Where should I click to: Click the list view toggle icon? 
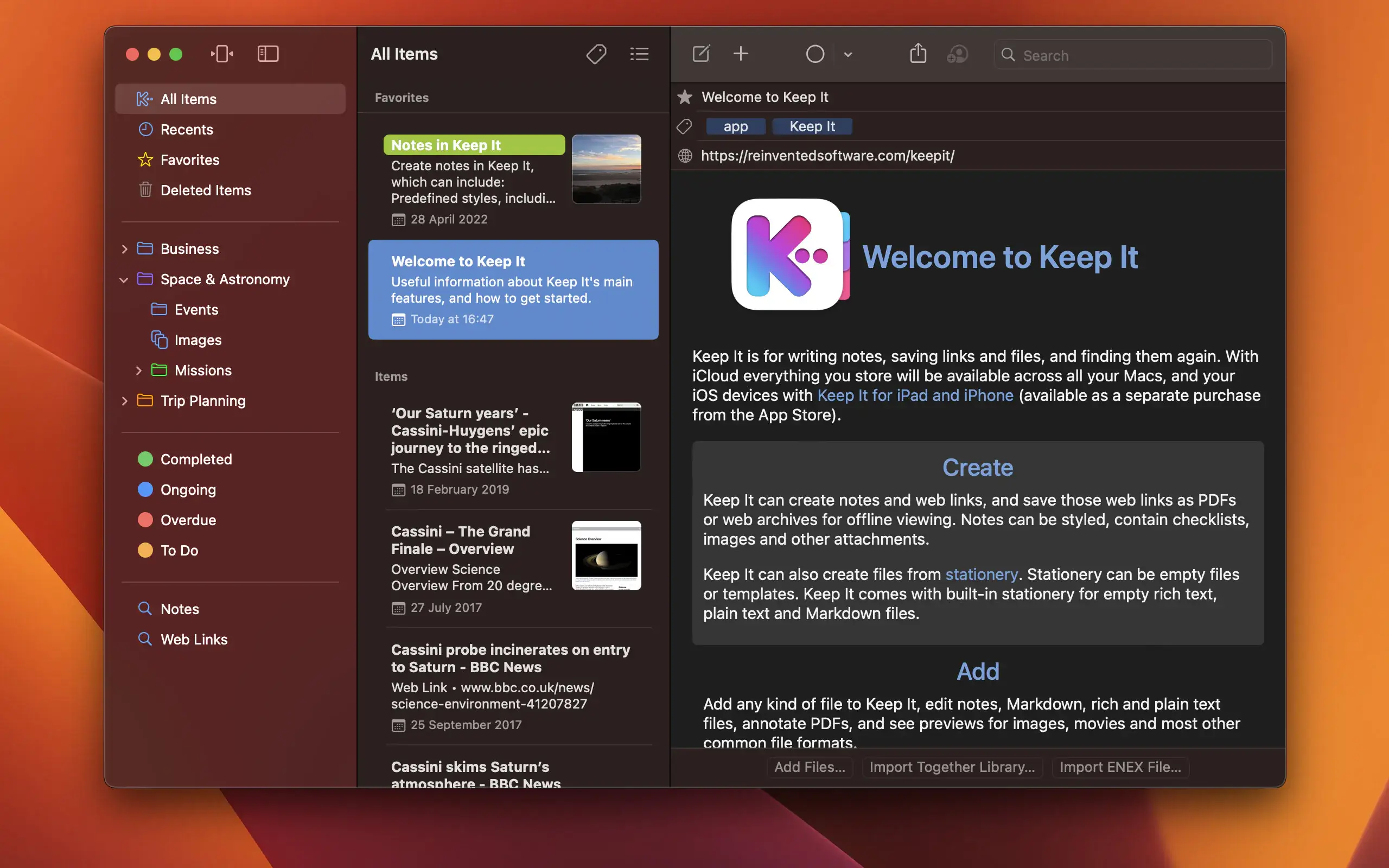point(639,54)
